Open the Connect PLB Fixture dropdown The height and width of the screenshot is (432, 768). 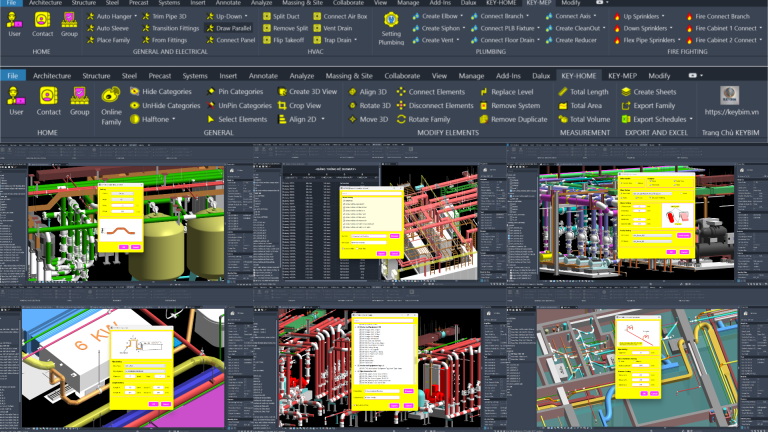(538, 28)
